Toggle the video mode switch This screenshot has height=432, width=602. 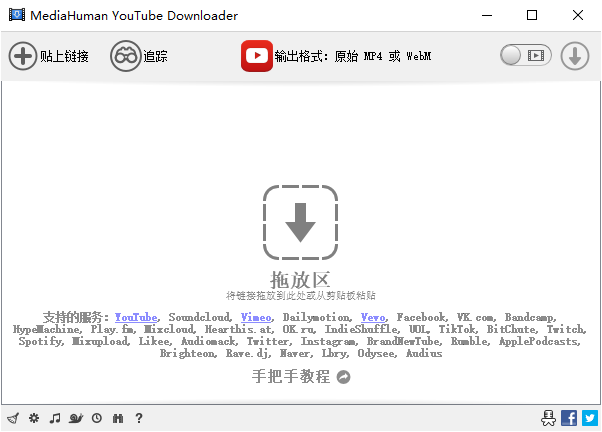pos(525,56)
